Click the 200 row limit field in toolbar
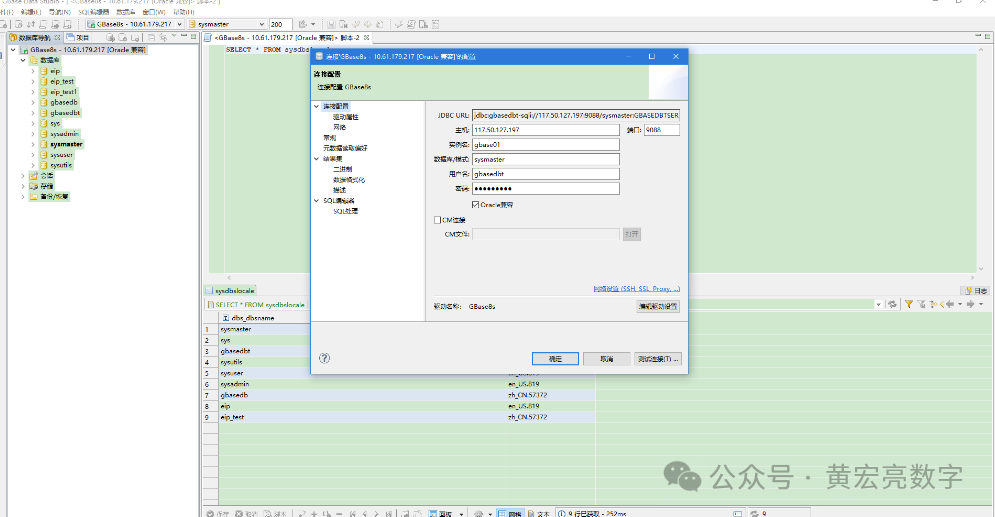 click(280, 24)
